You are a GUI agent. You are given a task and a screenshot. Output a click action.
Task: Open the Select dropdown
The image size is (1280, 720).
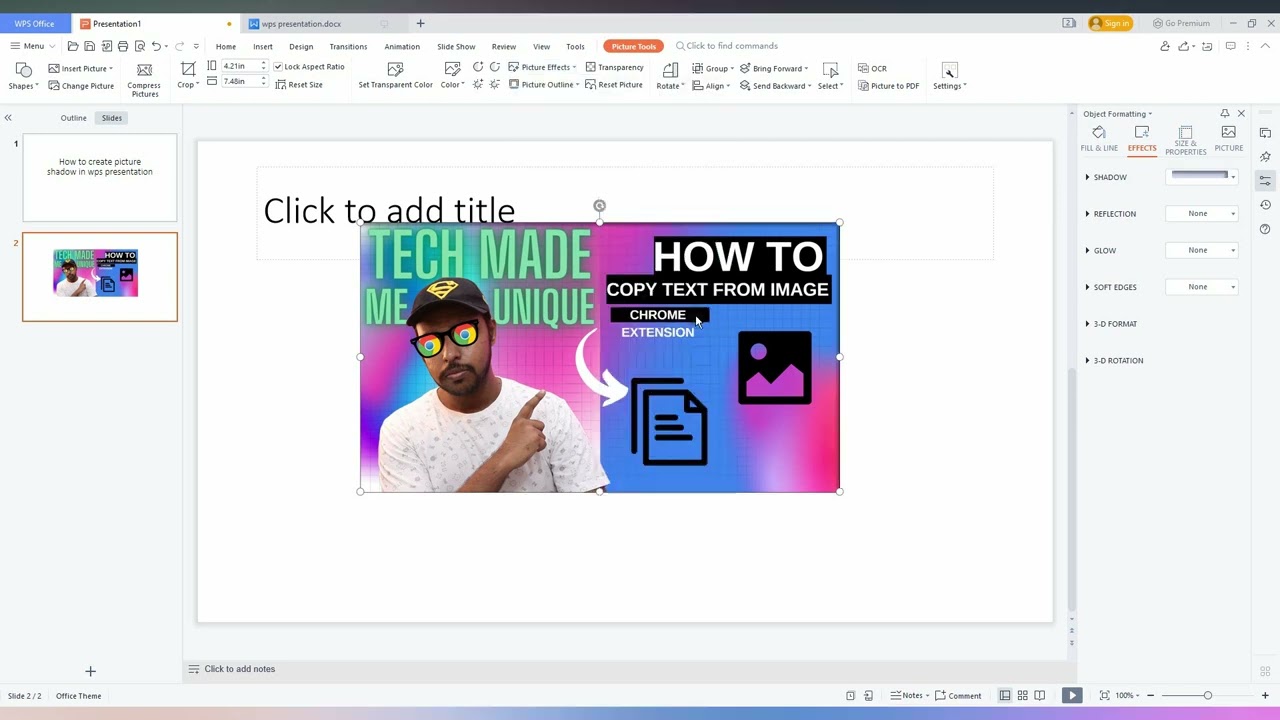830,76
